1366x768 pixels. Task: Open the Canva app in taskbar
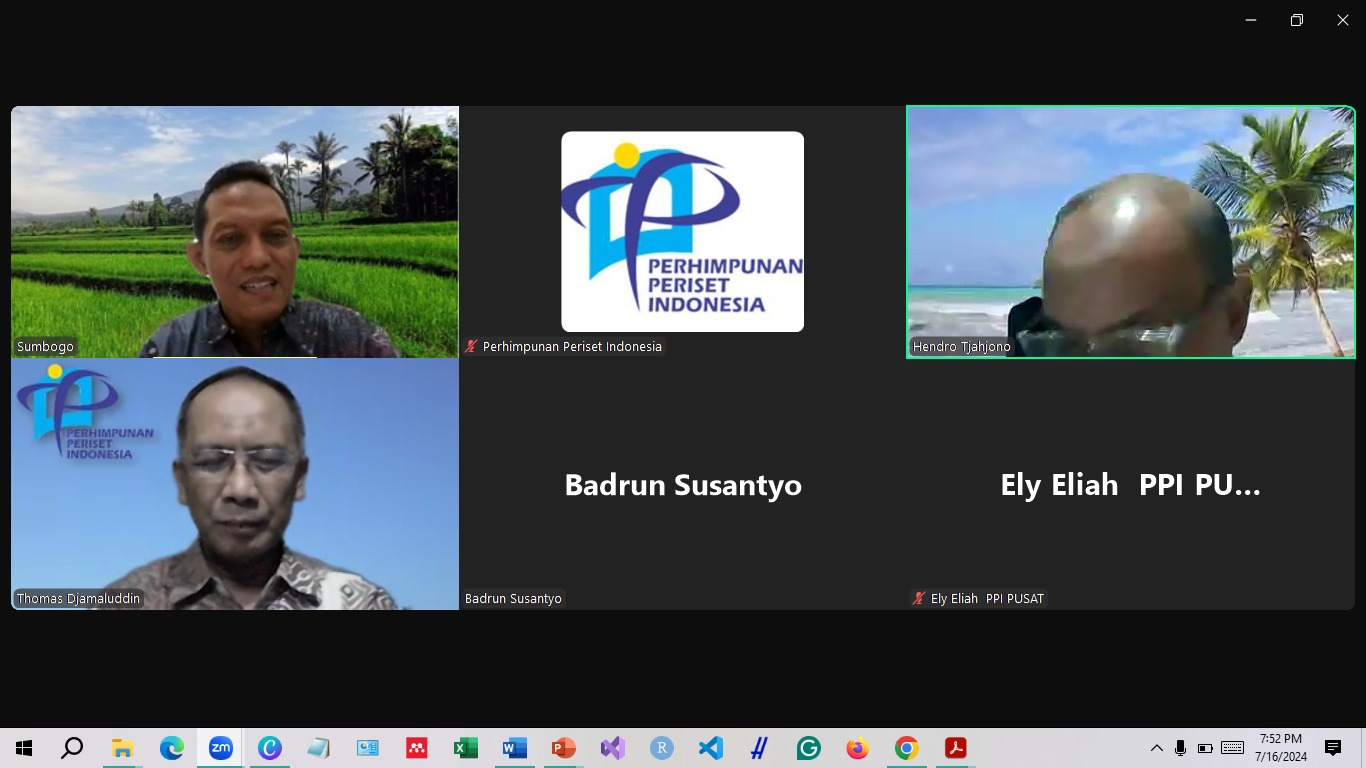pos(269,748)
